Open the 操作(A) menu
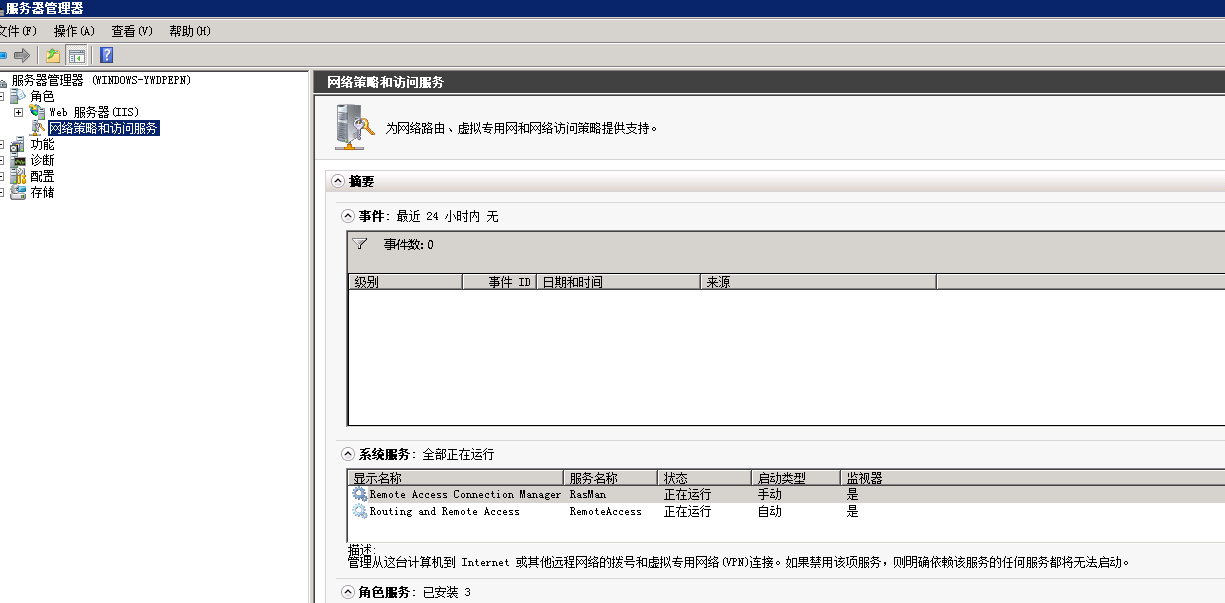Viewport: 1225px width, 603px height. click(74, 31)
